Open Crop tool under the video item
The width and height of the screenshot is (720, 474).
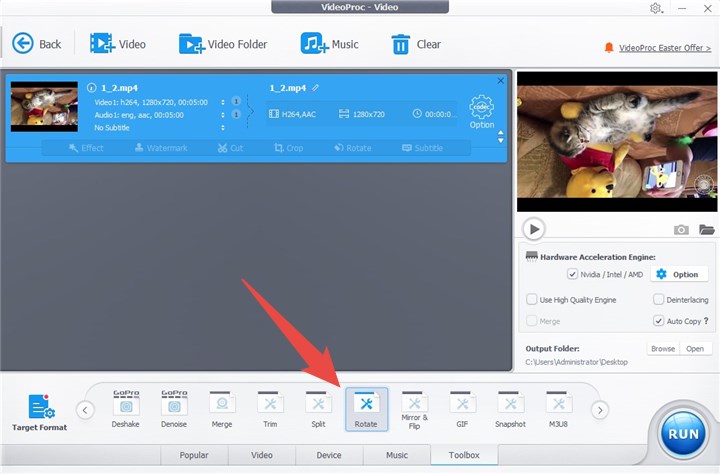point(288,148)
